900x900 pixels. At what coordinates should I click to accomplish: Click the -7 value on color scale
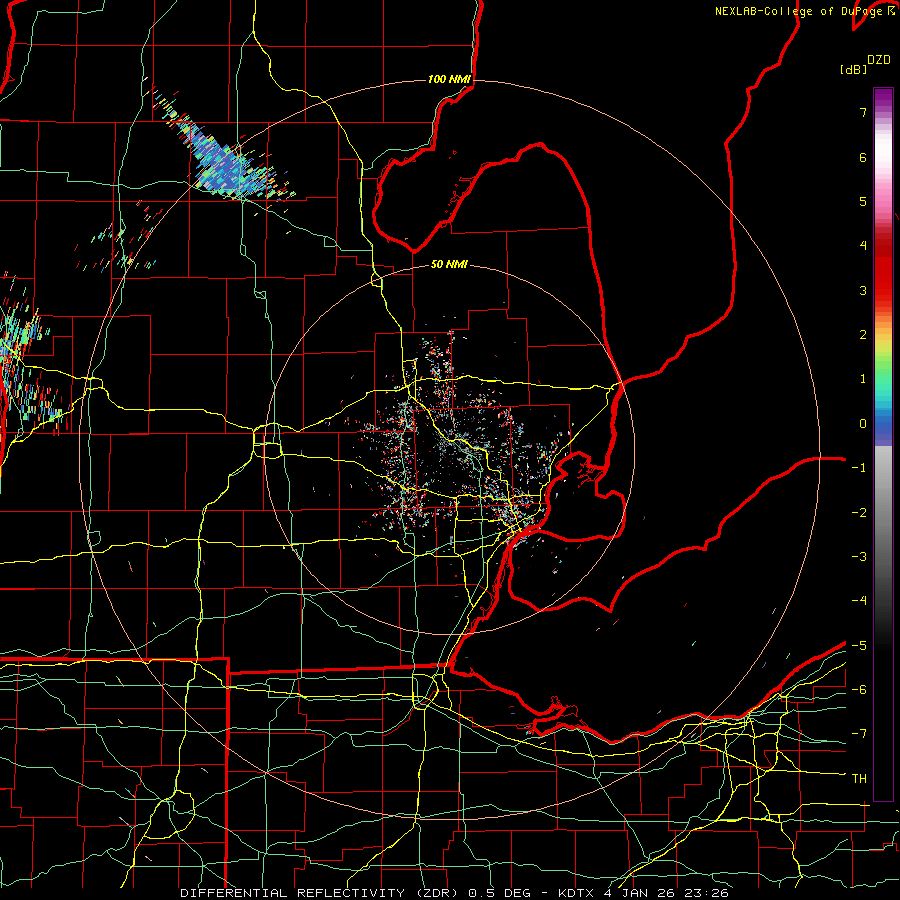[x=859, y=734]
